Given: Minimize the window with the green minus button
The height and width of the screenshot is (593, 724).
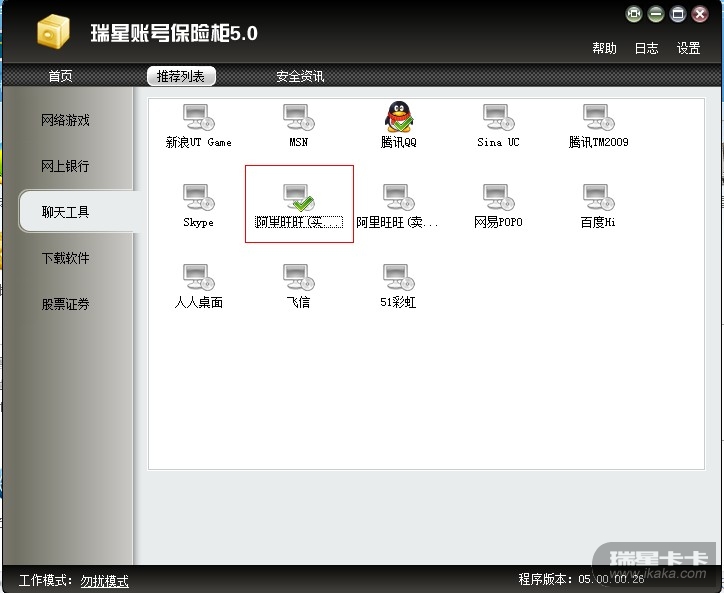Looking at the screenshot, I should tap(656, 14).
